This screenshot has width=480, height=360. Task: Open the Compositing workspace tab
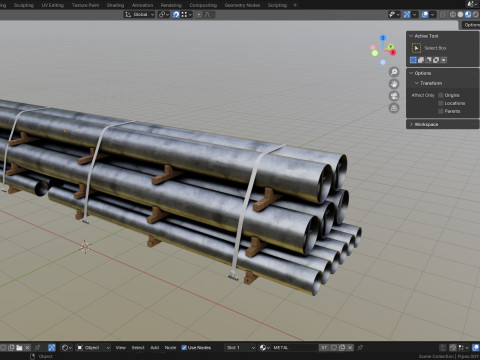tap(203, 5)
